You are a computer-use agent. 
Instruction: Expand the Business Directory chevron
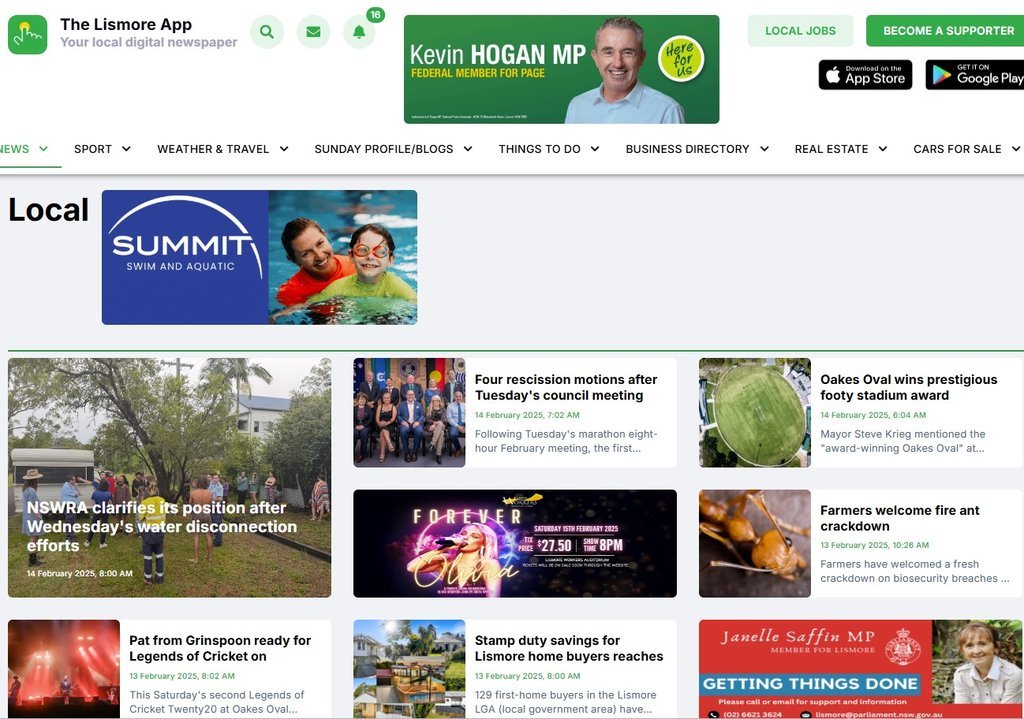point(764,149)
